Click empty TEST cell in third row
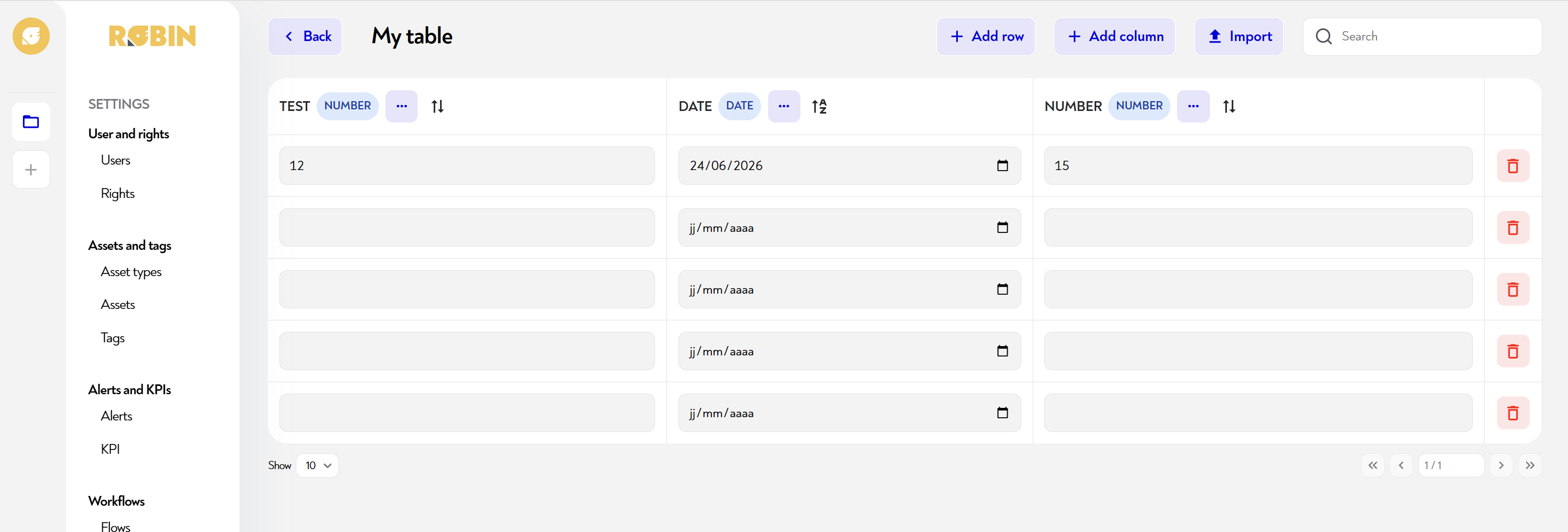 [x=467, y=289]
